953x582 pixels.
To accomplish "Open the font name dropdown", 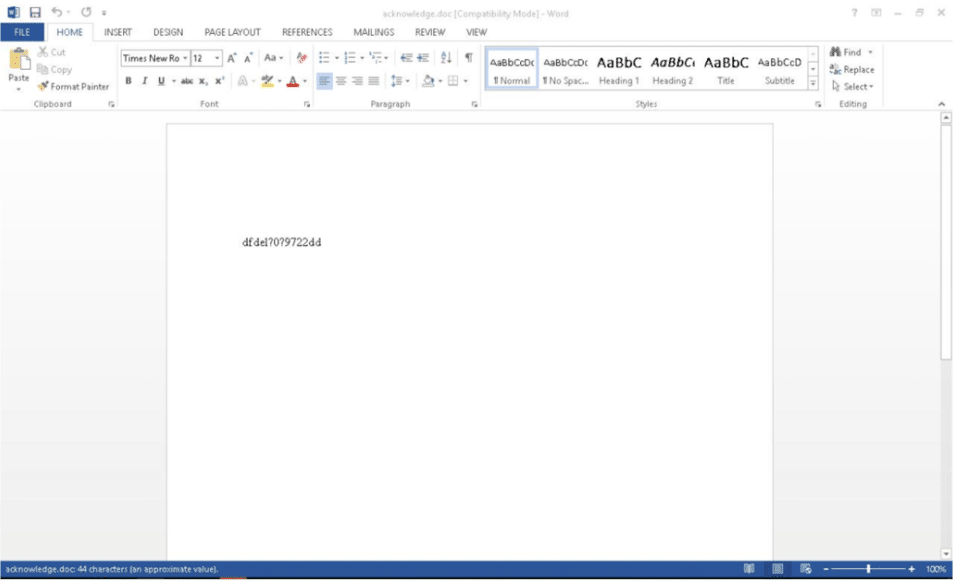I will (185, 58).
